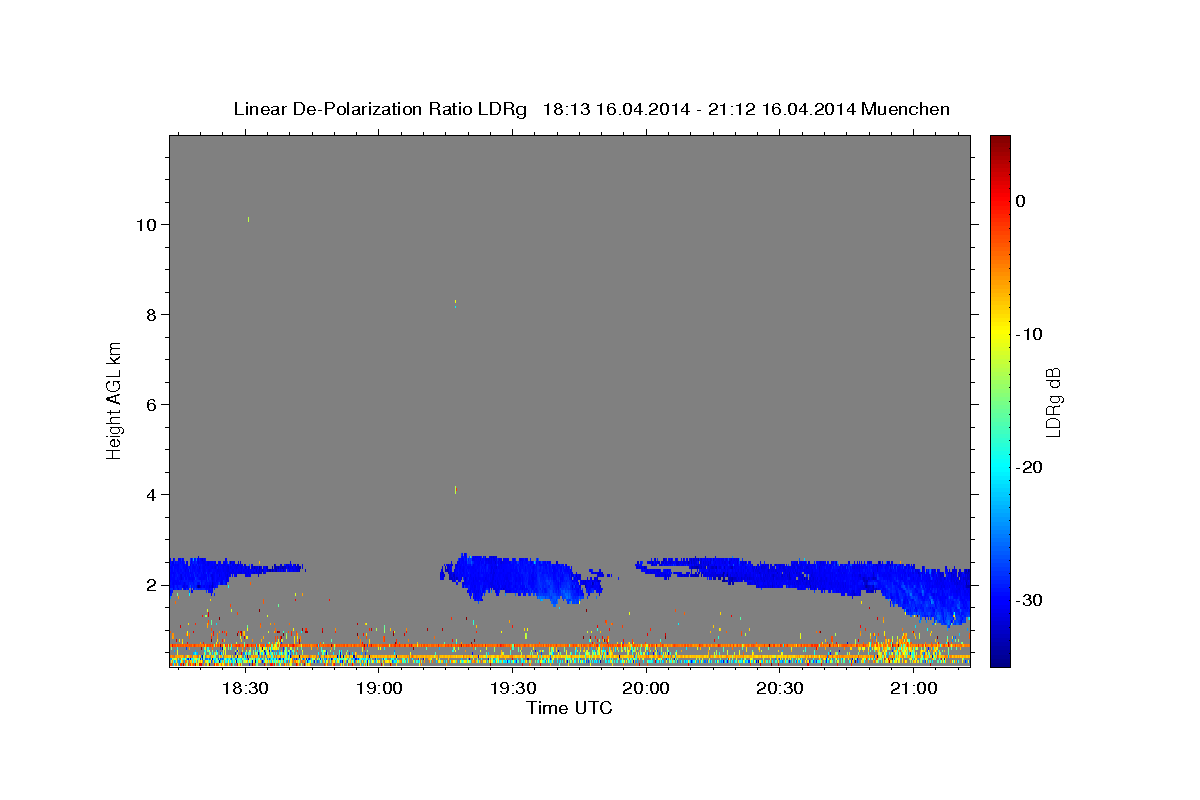Click the 10 km height tick label
The width and height of the screenshot is (1200, 800).
[x=145, y=224]
